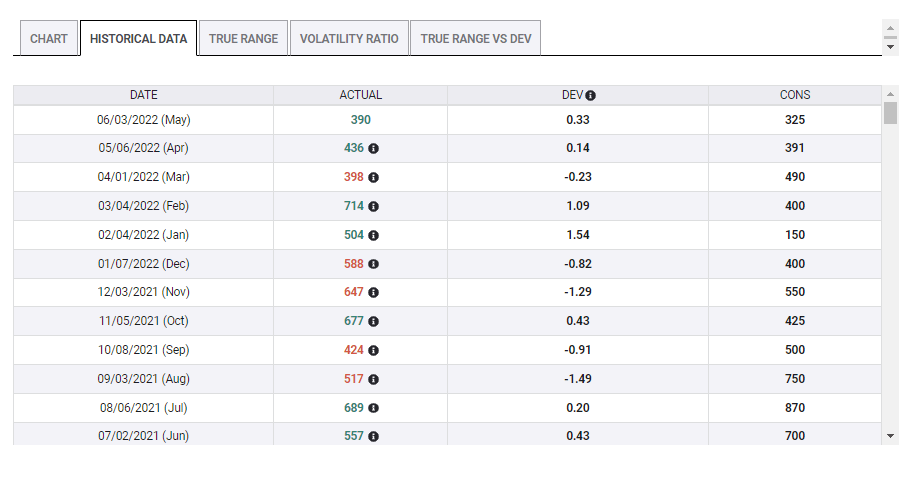Click the tab strip scroll up arrow
Viewport: 914px width, 488px height.
click(890, 27)
